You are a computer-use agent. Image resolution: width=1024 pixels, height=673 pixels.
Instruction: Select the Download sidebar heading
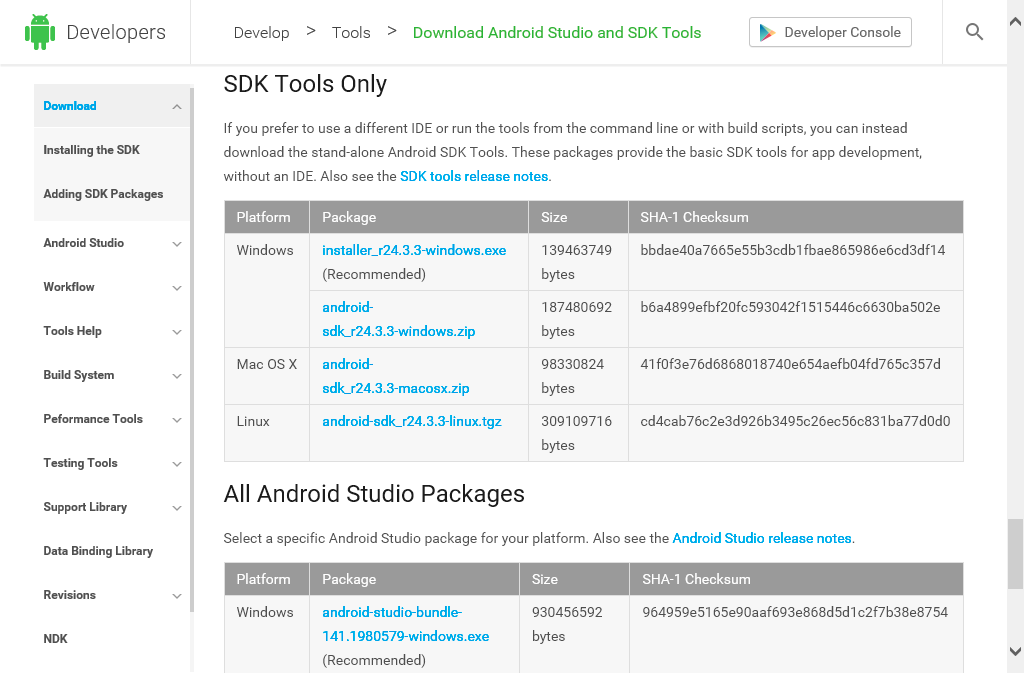(x=70, y=106)
